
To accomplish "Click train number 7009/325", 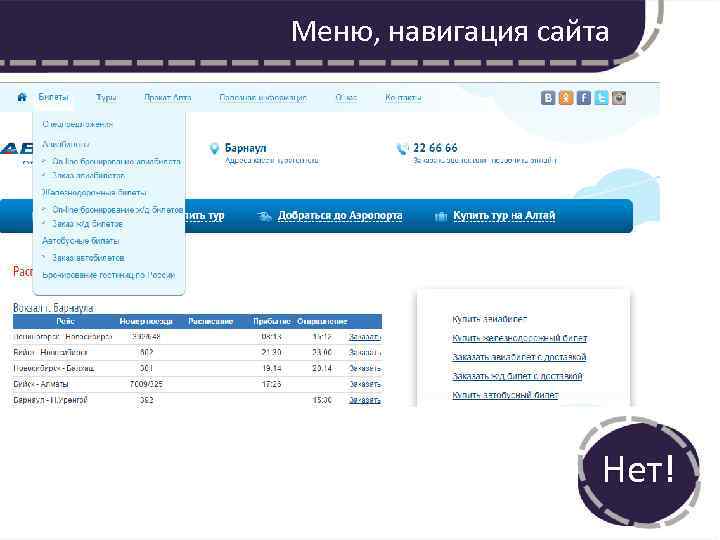I will pyautogui.click(x=146, y=384).
